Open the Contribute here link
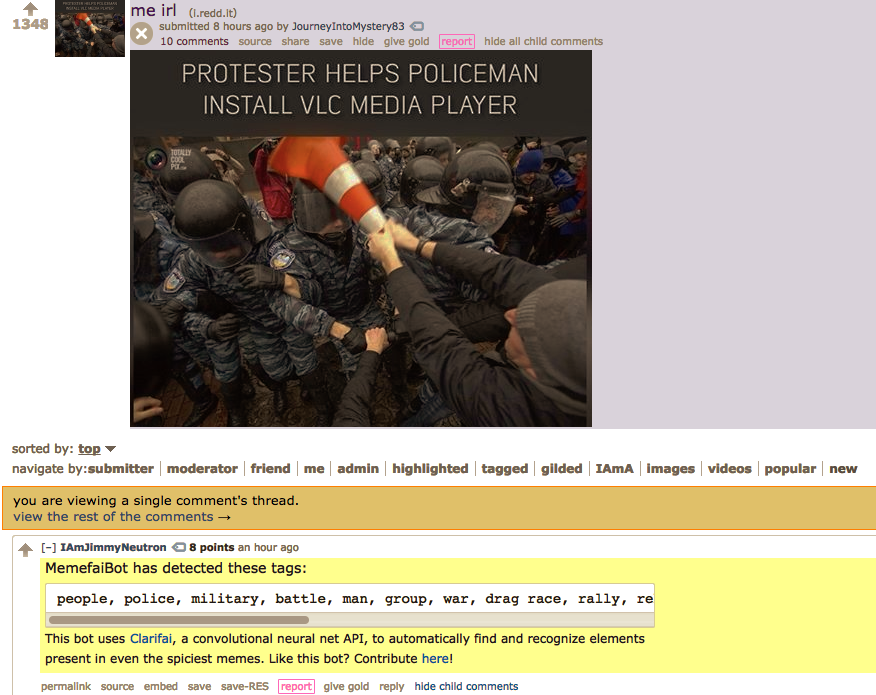876x695 pixels. coord(435,659)
